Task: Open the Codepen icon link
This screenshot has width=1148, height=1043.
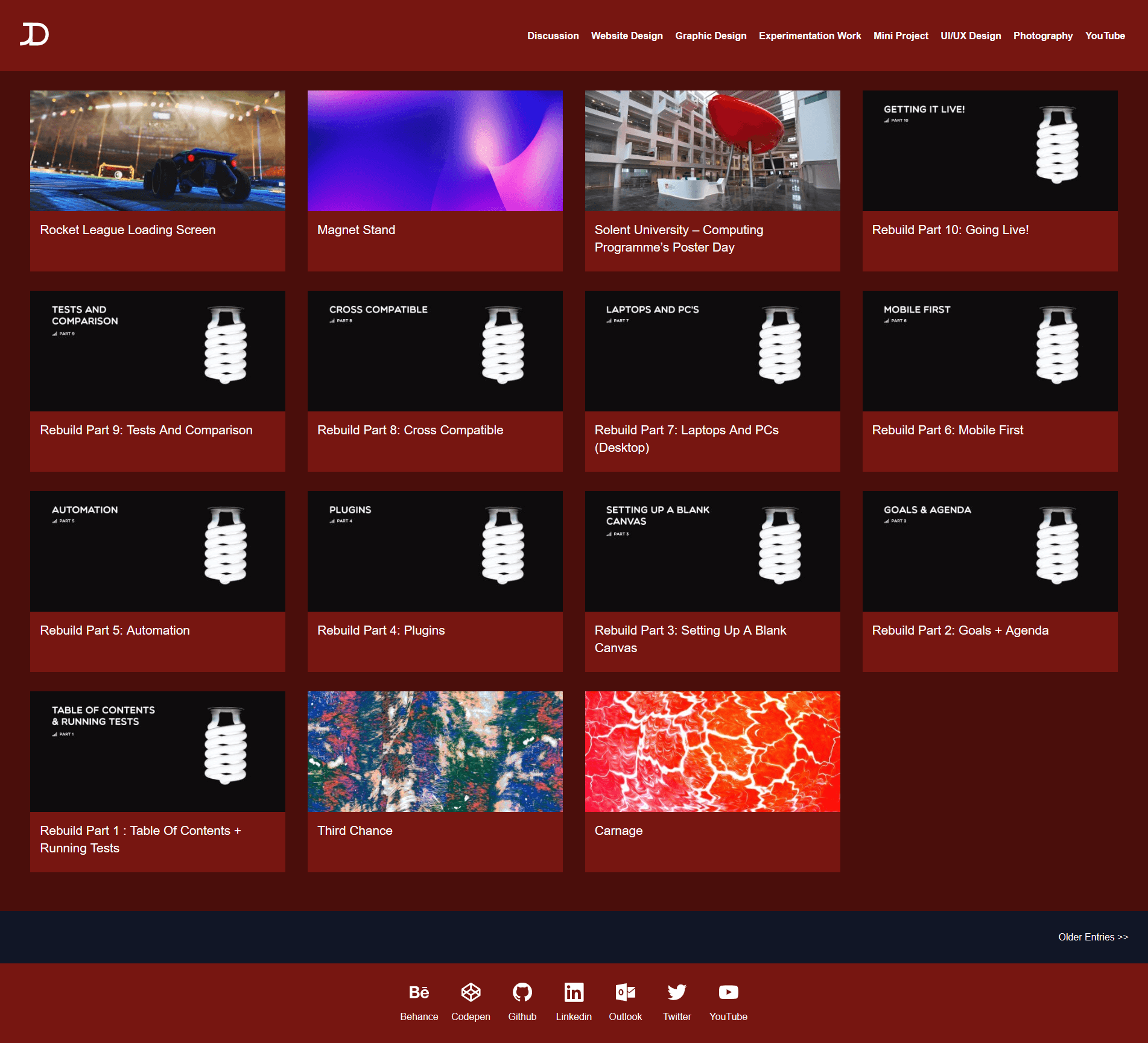Action: tap(471, 992)
